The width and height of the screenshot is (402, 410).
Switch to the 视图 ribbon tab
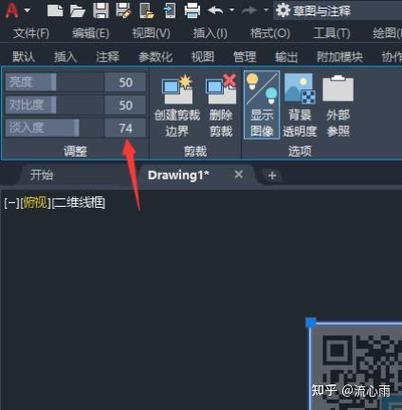(x=203, y=57)
